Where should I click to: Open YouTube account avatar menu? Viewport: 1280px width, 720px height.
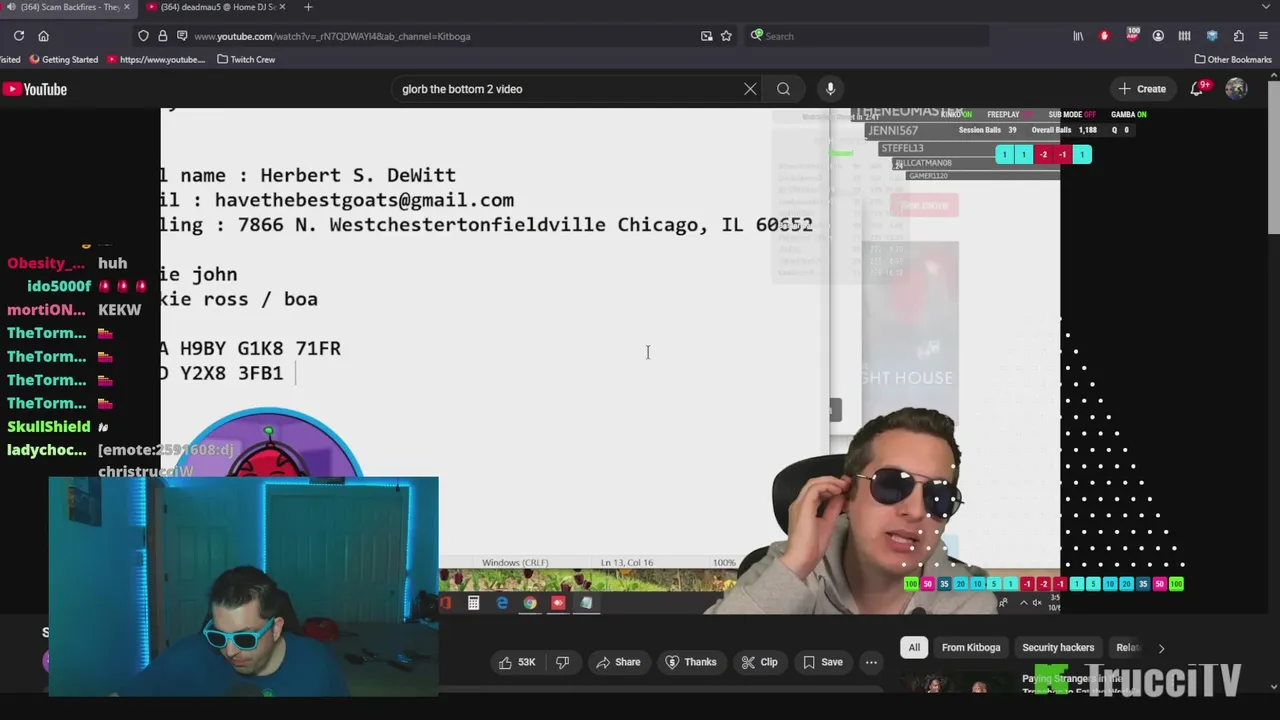point(1236,89)
